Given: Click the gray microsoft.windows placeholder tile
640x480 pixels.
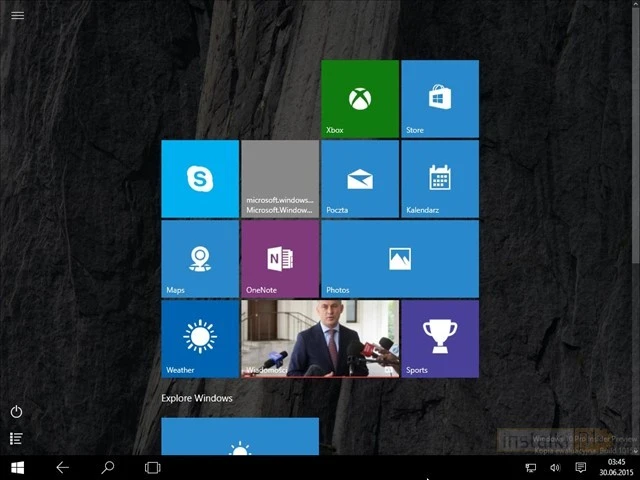Looking at the screenshot, I should coord(280,178).
